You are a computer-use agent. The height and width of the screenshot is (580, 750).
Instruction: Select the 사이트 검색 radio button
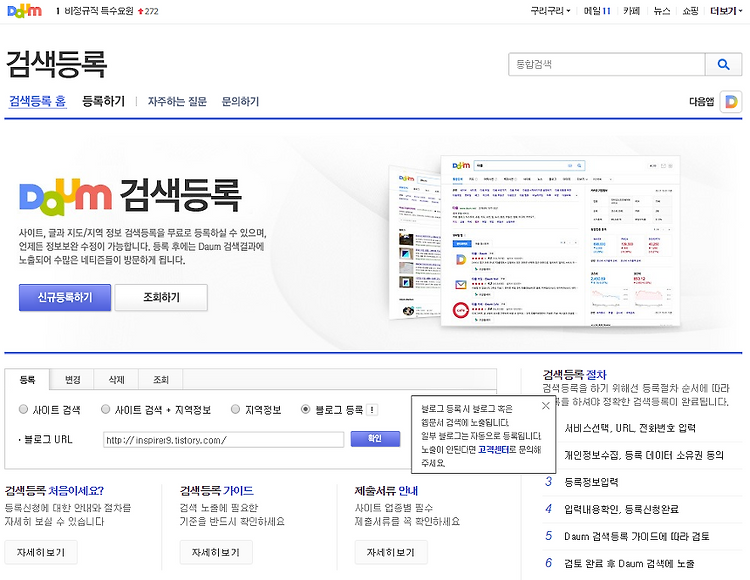pos(23,409)
